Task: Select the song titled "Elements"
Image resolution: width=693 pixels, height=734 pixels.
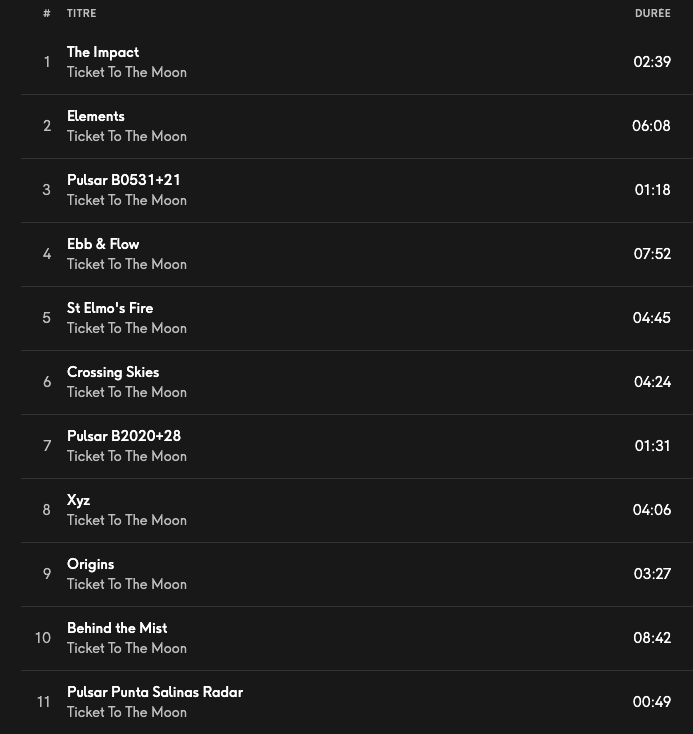Action: pos(96,116)
